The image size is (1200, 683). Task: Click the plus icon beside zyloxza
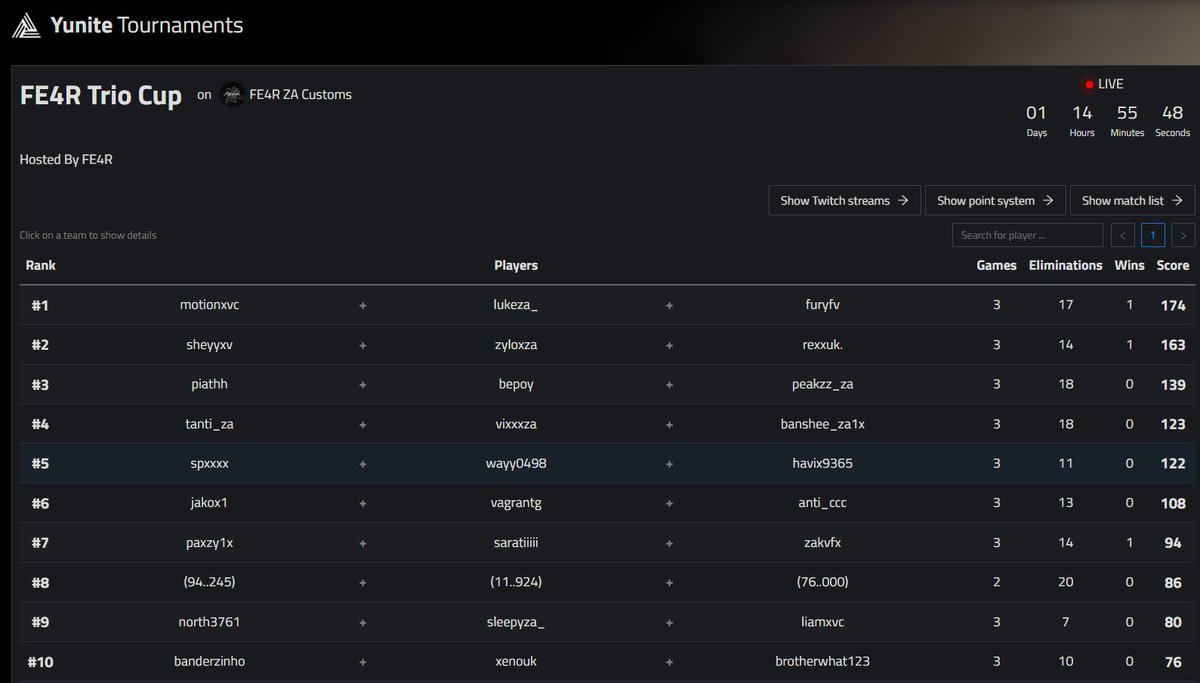669,344
